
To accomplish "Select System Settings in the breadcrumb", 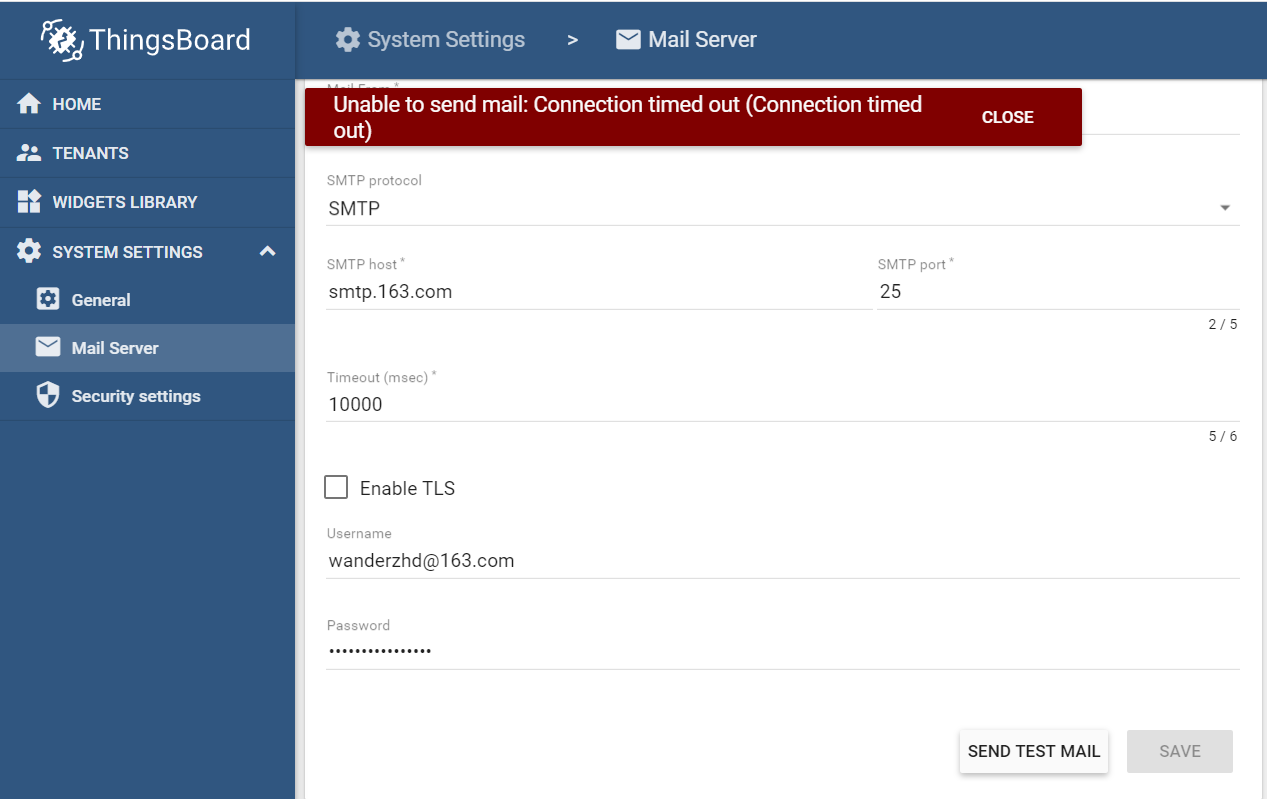I will click(440, 39).
